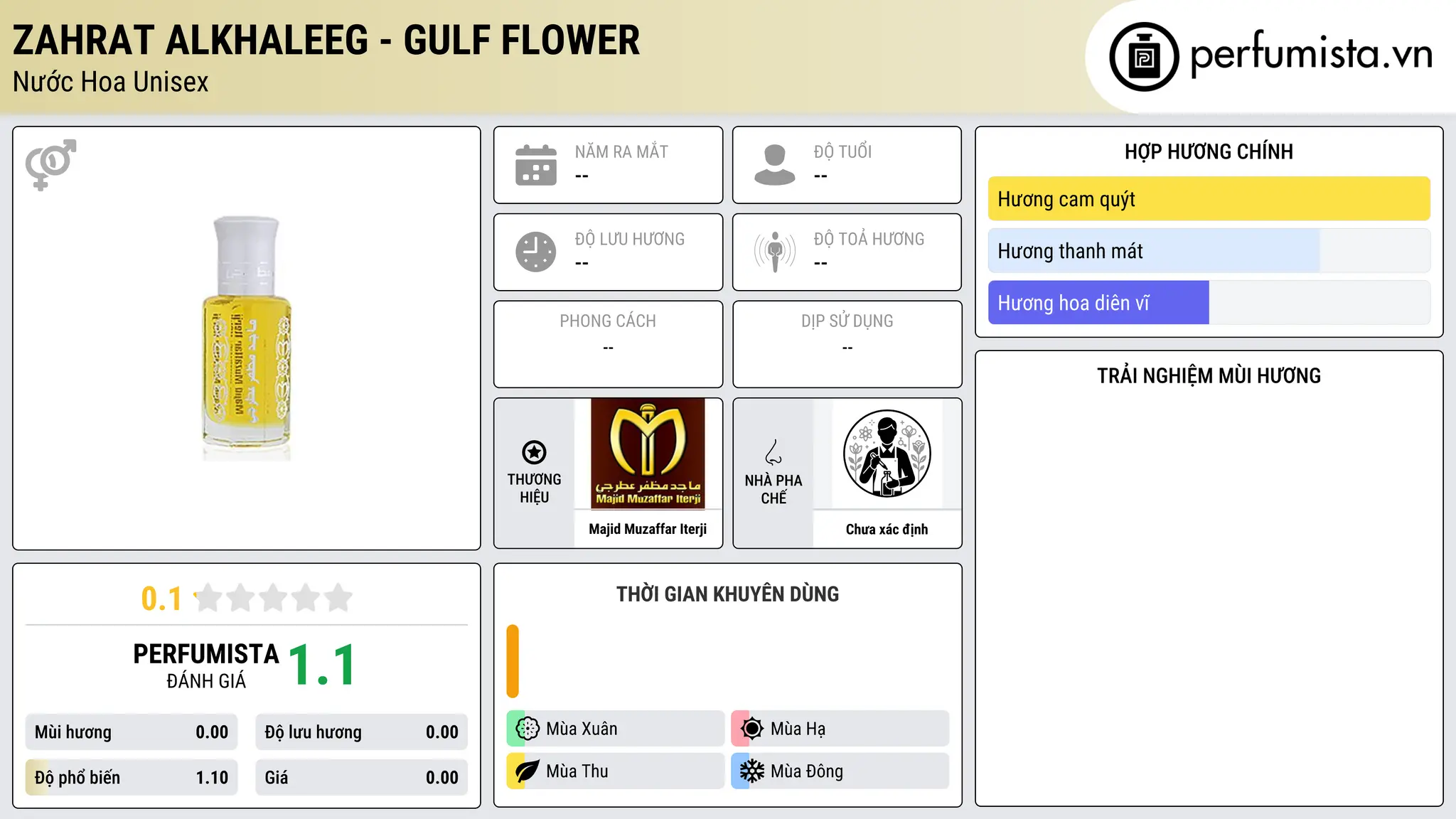This screenshot has width=1456, height=819.
Task: Click the Độ phổ biến score row
Action: 132,778
